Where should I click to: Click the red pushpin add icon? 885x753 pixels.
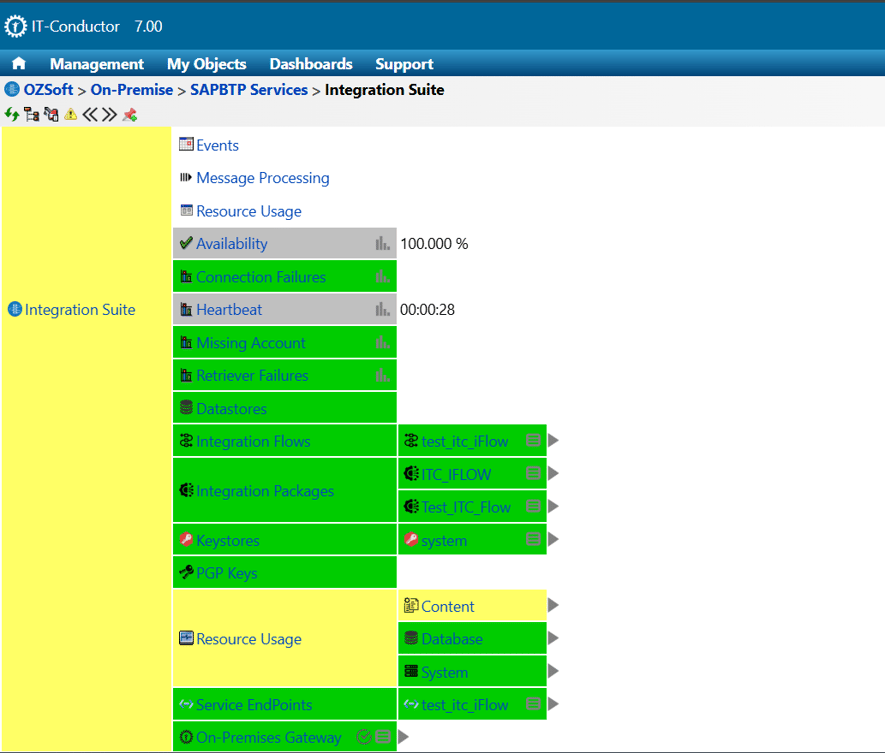pyautogui.click(x=130, y=115)
